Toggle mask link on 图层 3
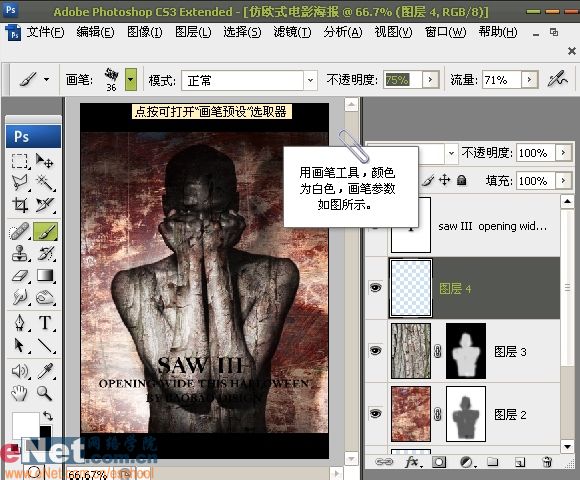Image resolution: width=580 pixels, height=480 pixels. point(438,351)
